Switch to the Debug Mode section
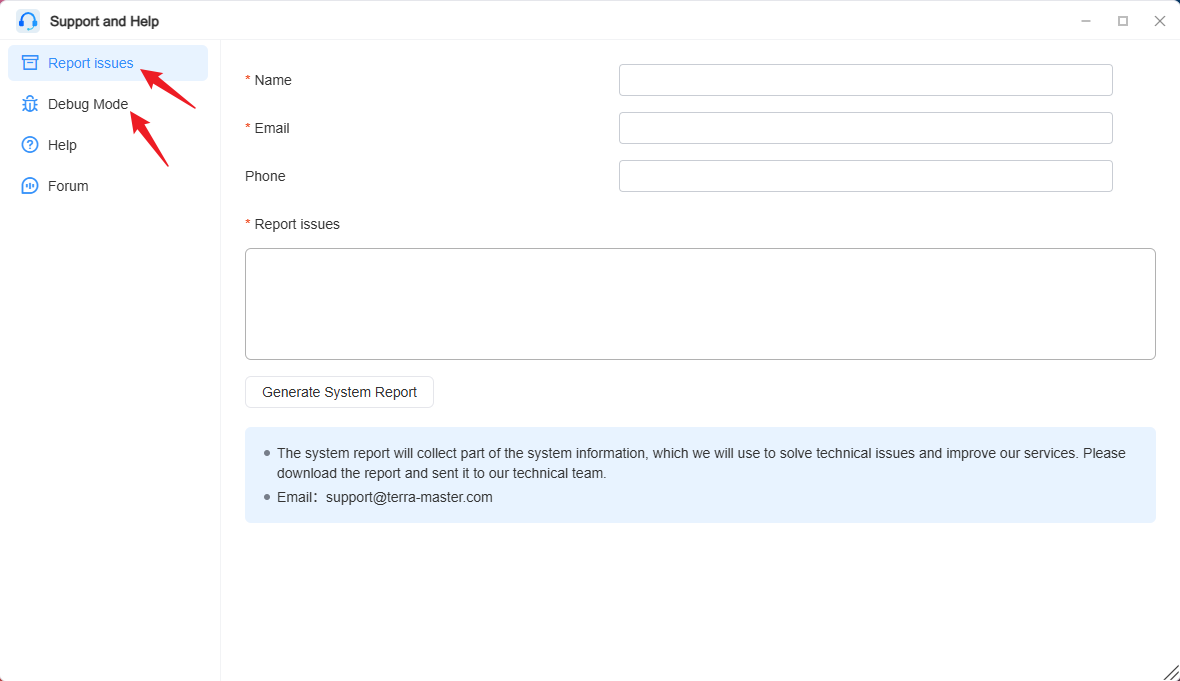Screen dimensions: 1180x681 (88, 104)
